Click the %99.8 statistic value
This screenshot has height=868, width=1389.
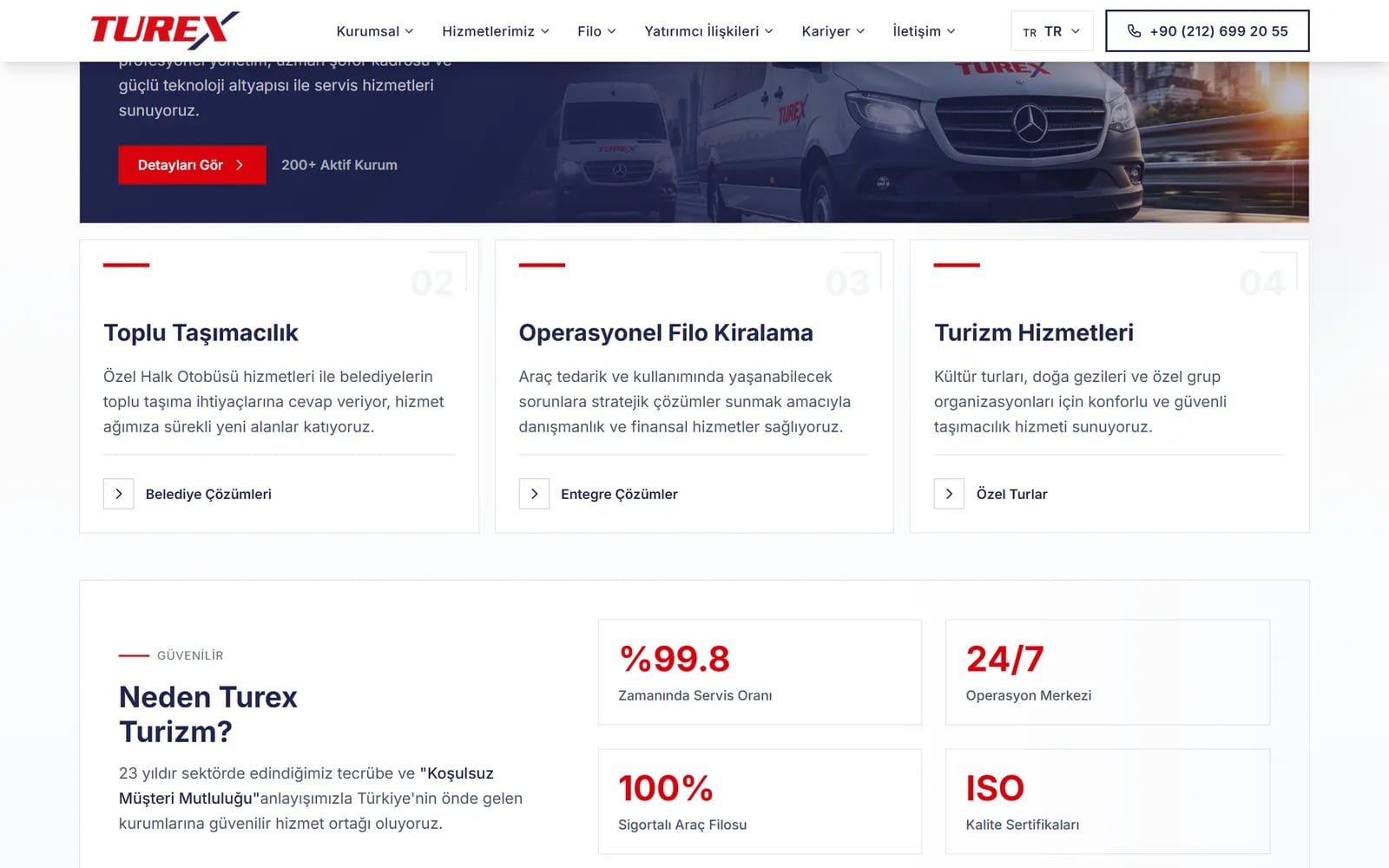(x=675, y=659)
